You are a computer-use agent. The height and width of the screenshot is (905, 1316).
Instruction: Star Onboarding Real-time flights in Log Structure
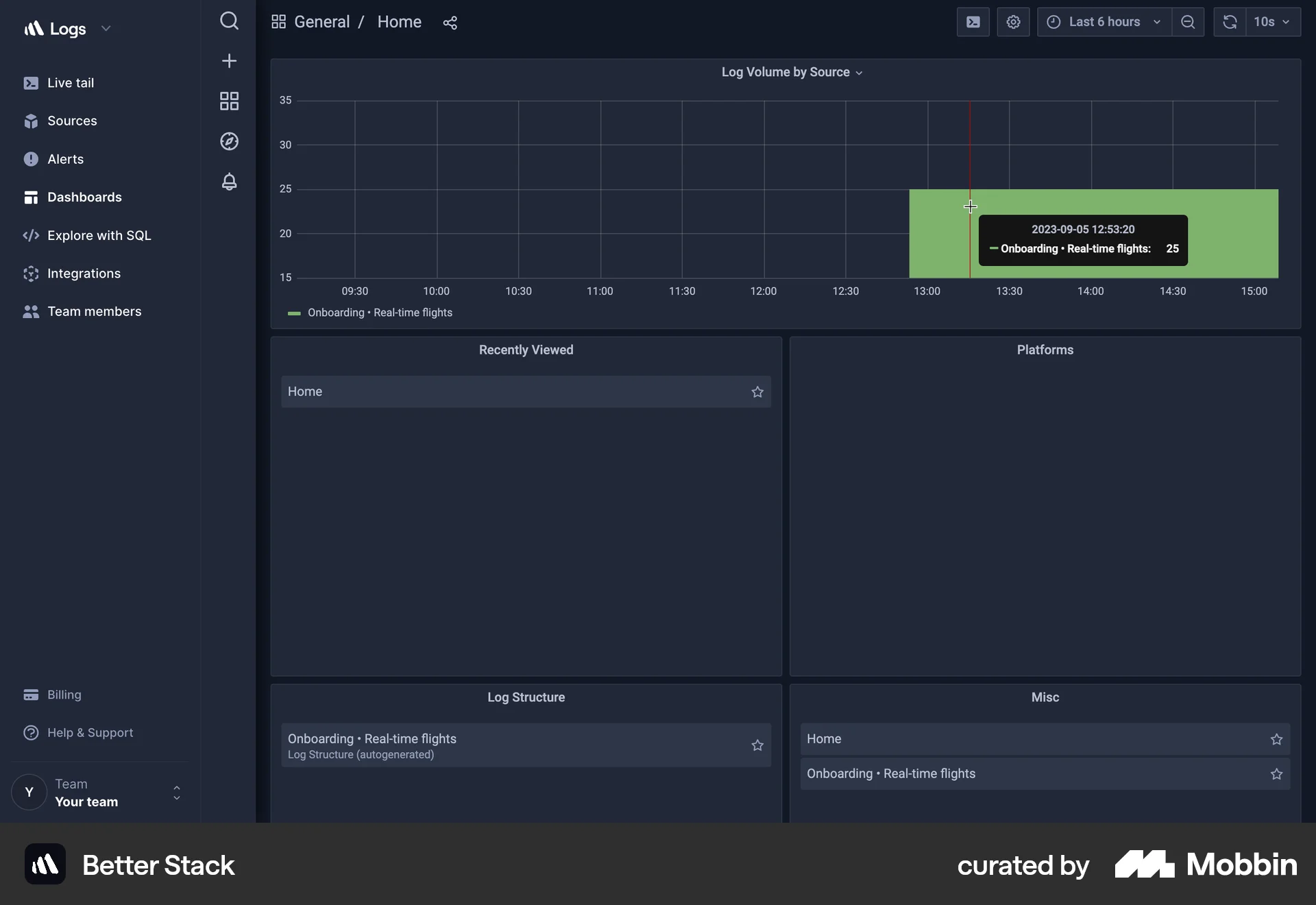[x=757, y=745]
